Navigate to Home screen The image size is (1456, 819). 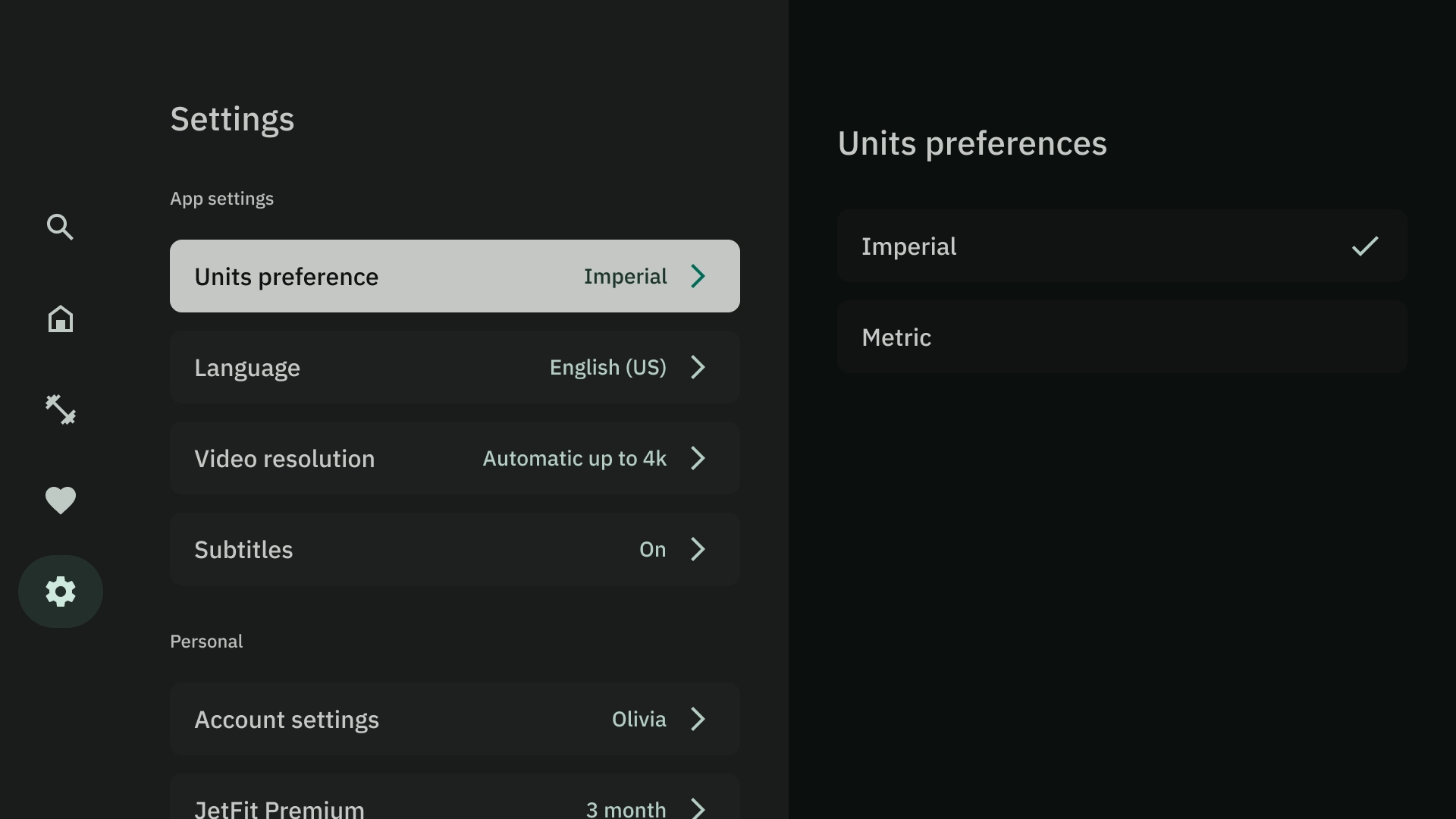pyautogui.click(x=60, y=318)
